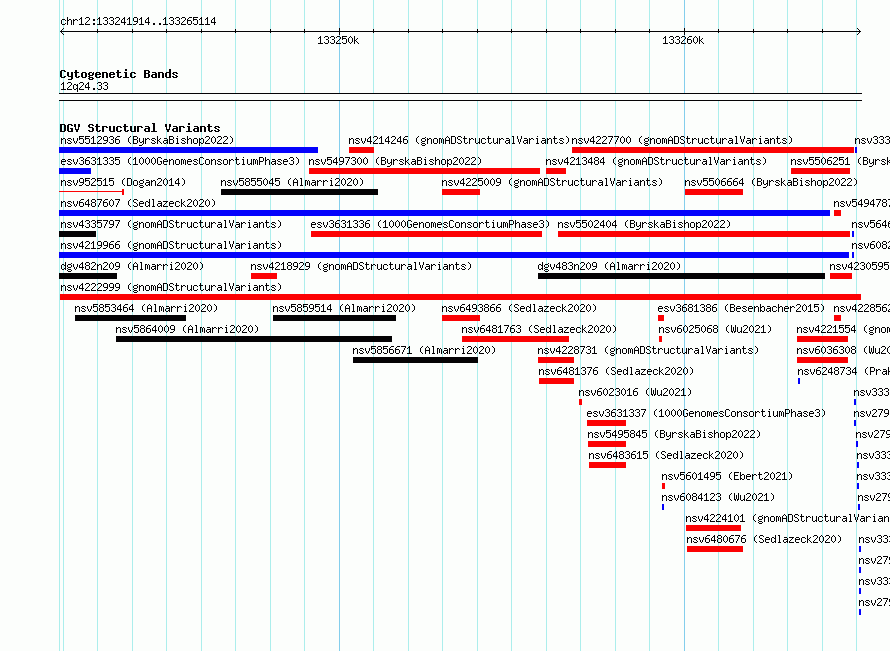The image size is (890, 651).
Task: Open the nsv4228731 gnomAD label
Action: tap(648, 350)
